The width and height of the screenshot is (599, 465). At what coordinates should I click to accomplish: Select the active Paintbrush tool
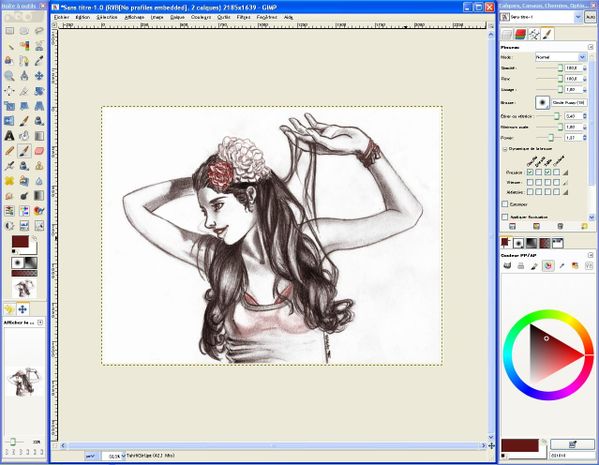24,151
